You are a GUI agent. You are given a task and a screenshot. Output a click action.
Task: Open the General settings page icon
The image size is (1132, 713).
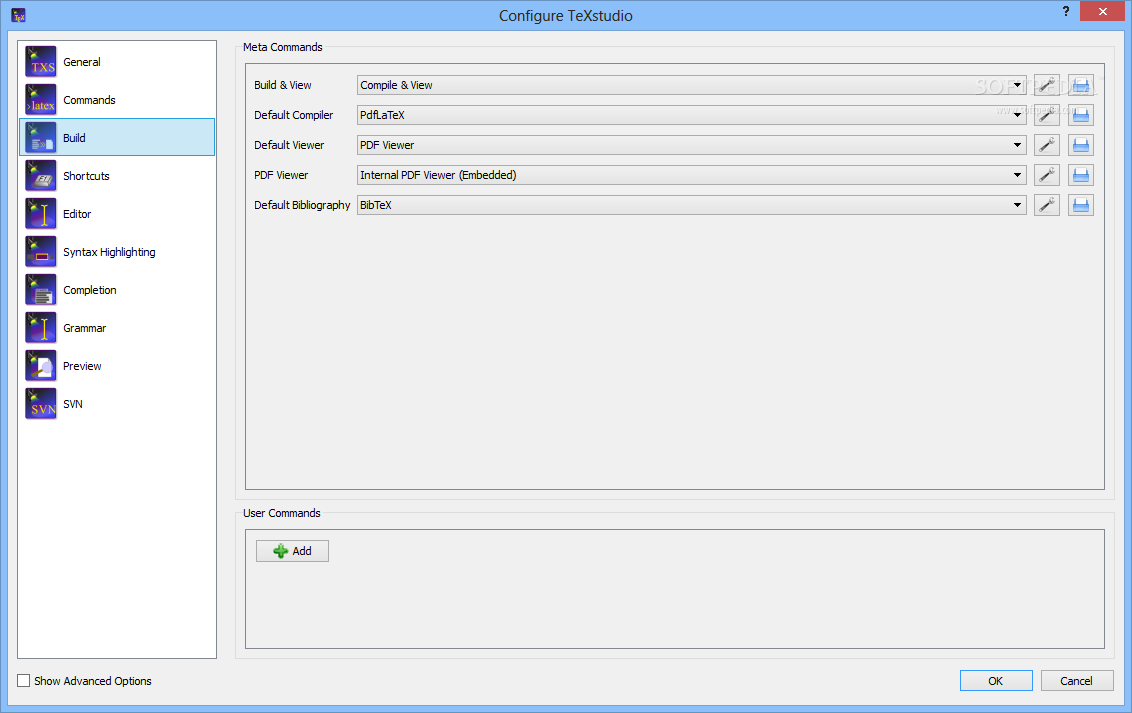40,61
